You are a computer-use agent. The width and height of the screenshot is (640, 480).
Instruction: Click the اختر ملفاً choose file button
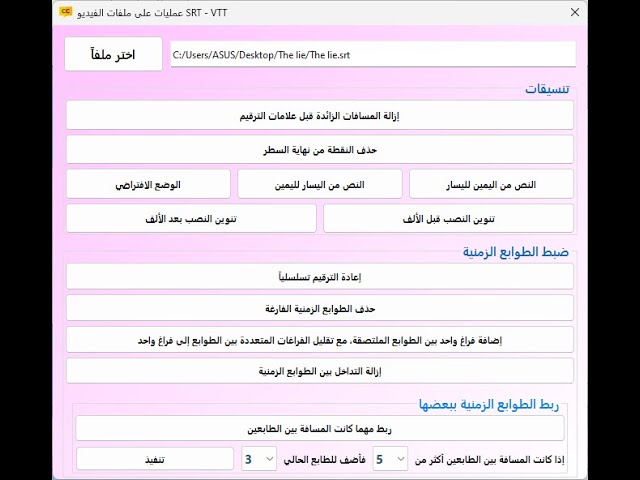pyautogui.click(x=113, y=54)
